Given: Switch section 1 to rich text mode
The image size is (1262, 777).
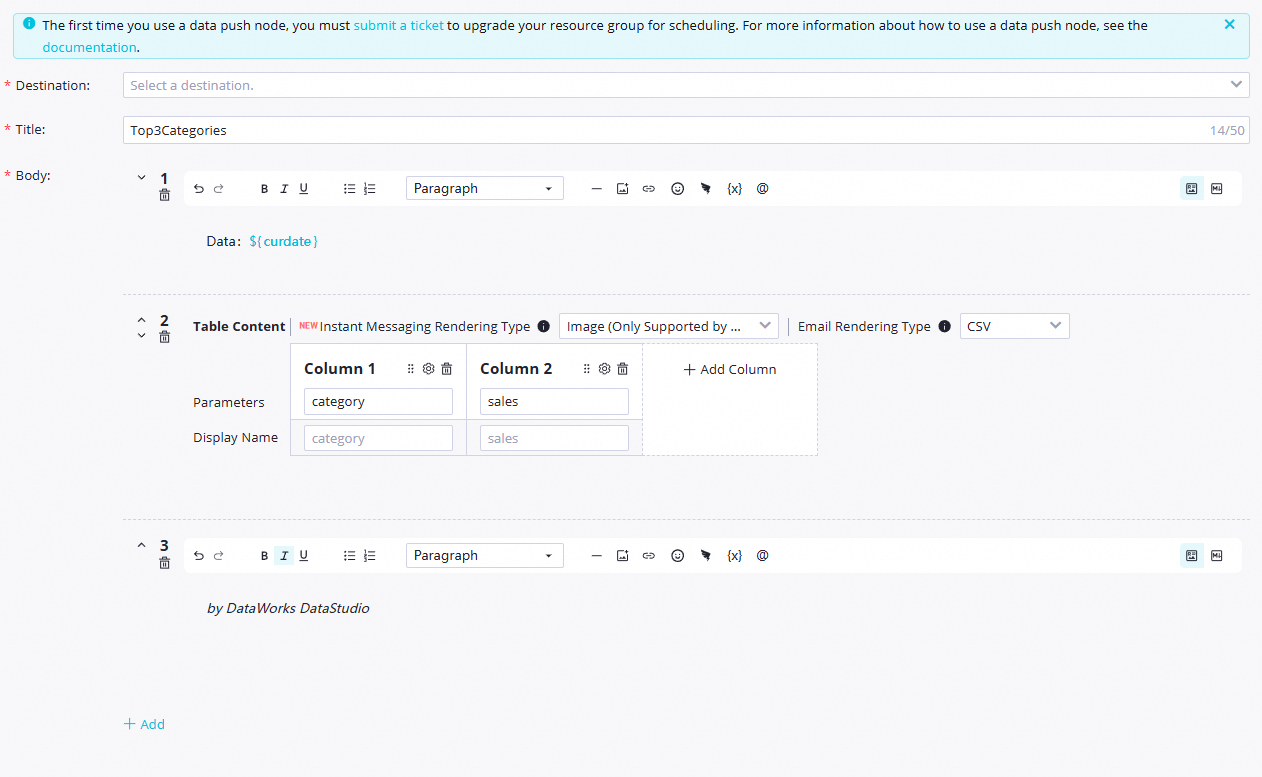Looking at the screenshot, I should (1192, 188).
